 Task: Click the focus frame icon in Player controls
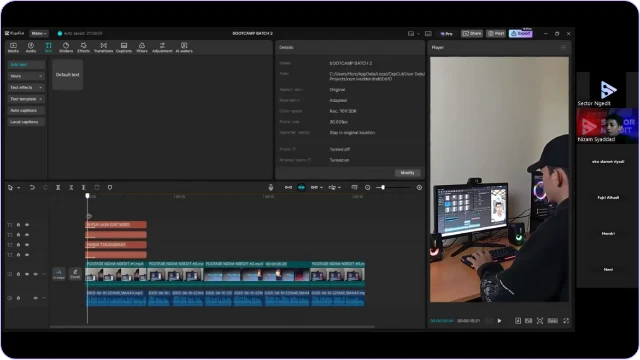click(540, 321)
